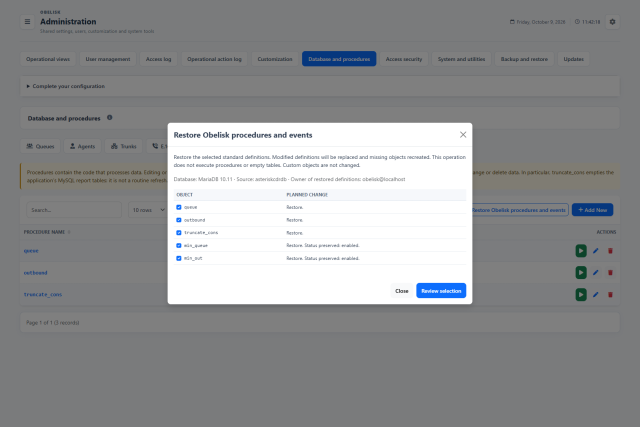Click the Close button in dialog
This screenshot has width=640, height=427.
click(402, 291)
